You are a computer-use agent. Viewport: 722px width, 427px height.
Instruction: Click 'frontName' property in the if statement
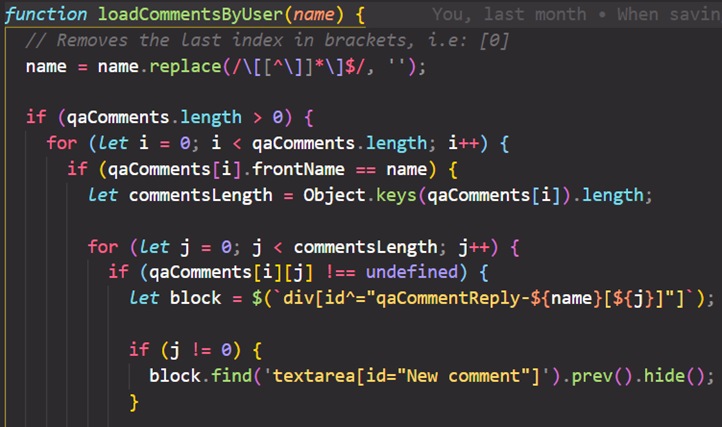(x=298, y=170)
